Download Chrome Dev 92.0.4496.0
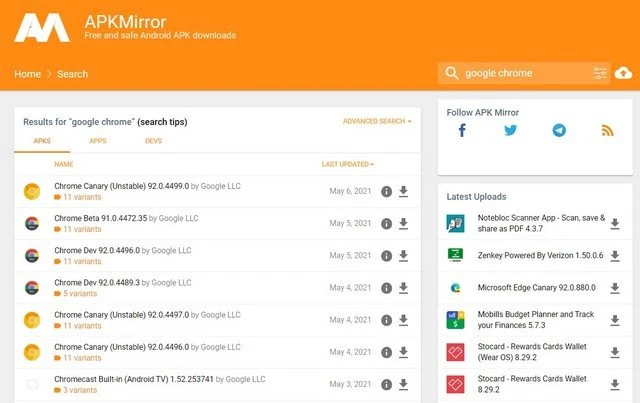The height and width of the screenshot is (403, 640). pyautogui.click(x=403, y=256)
